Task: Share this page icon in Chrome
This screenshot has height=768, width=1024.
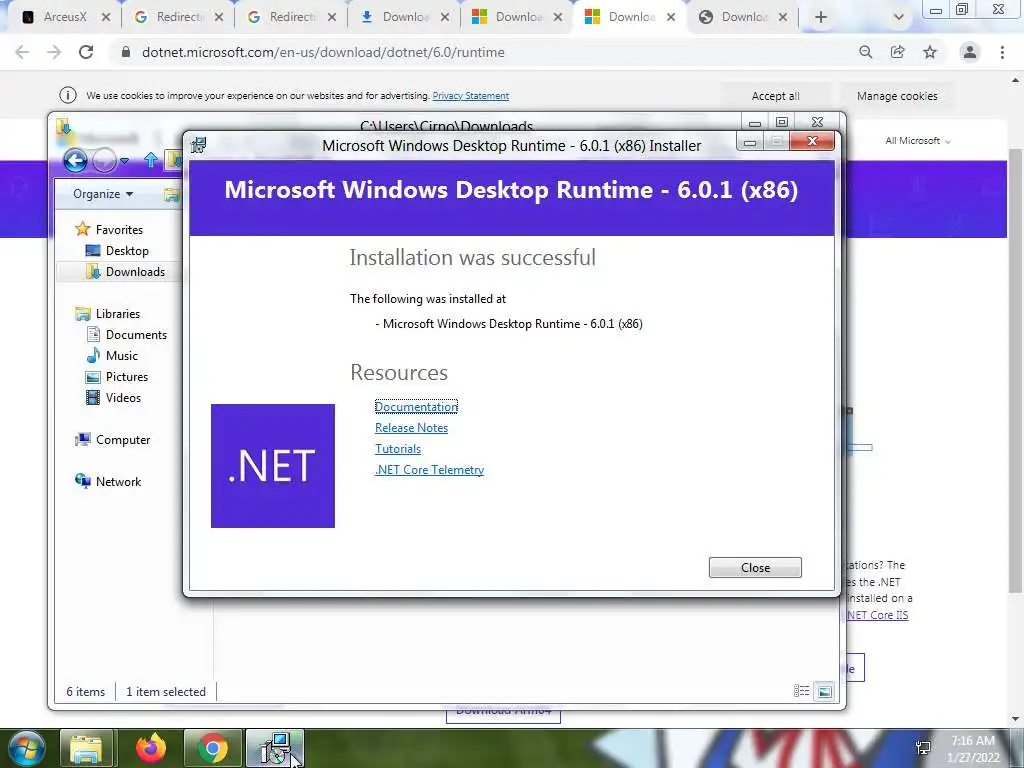Action: click(x=898, y=52)
